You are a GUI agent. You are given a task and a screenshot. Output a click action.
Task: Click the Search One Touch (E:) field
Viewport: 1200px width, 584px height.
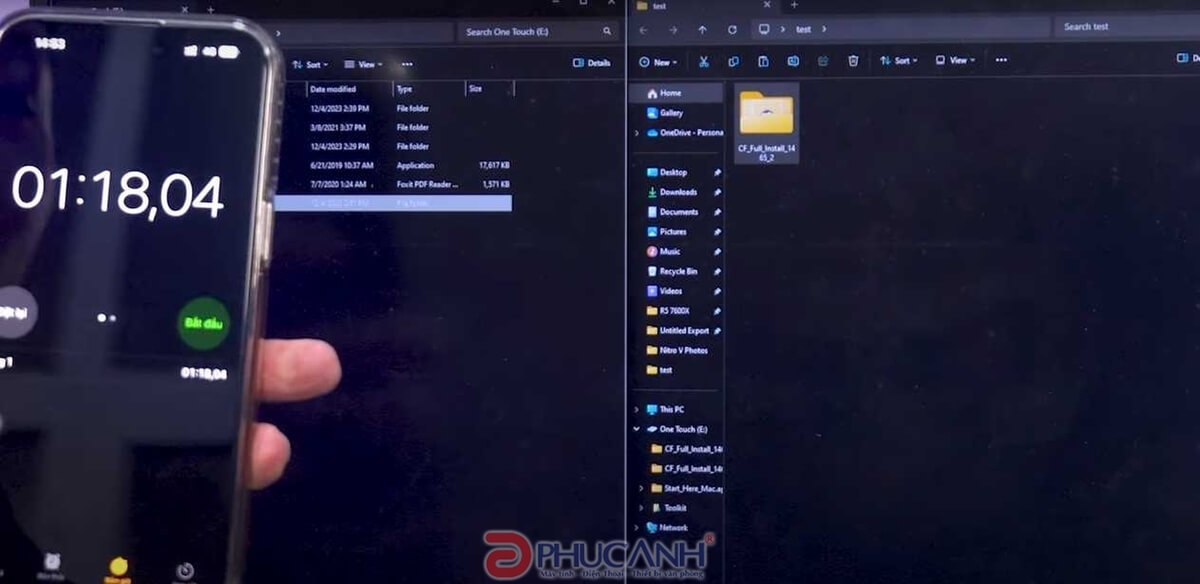[x=538, y=32]
